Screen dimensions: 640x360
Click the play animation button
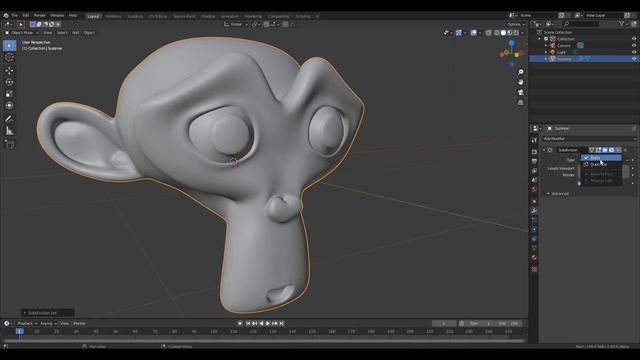click(268, 323)
